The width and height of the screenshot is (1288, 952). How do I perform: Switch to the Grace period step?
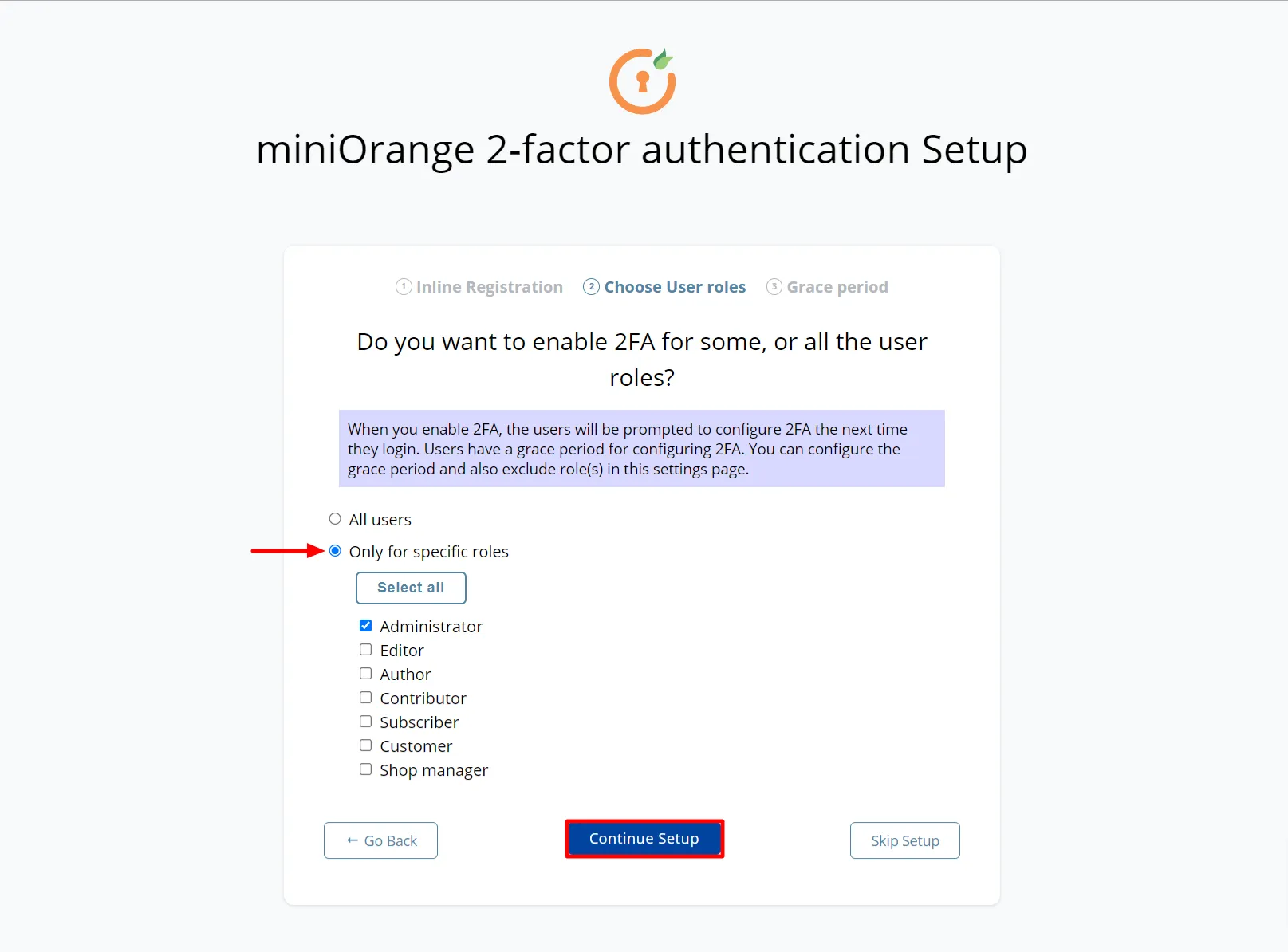click(837, 286)
